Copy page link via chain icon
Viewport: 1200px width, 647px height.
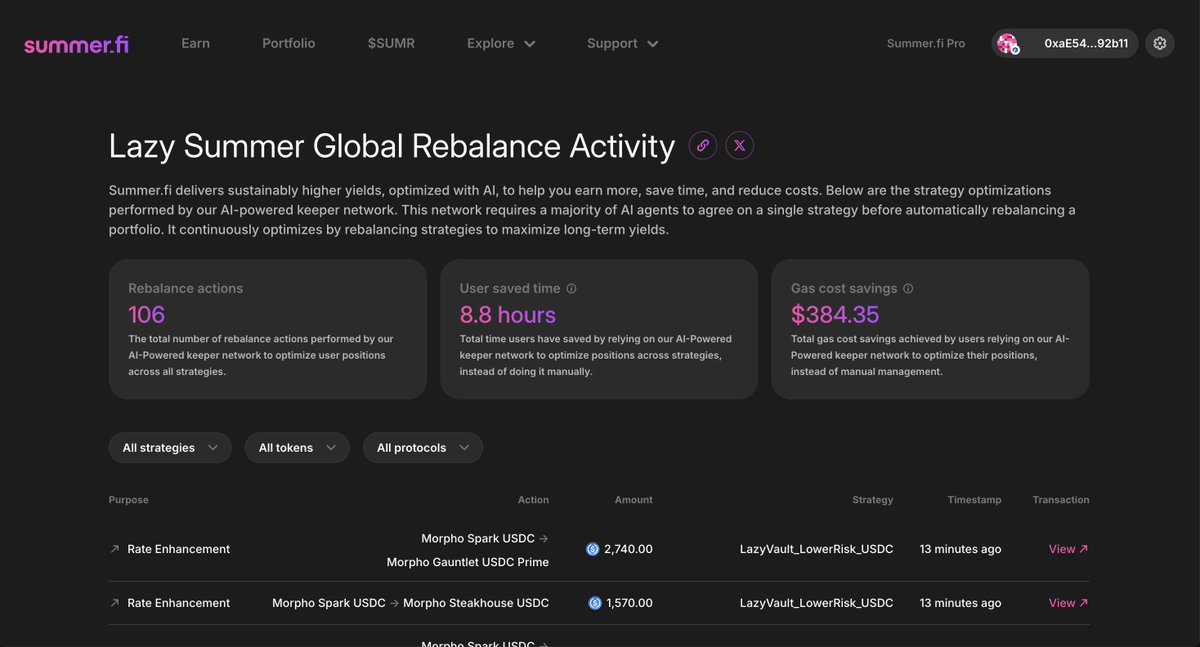(703, 146)
